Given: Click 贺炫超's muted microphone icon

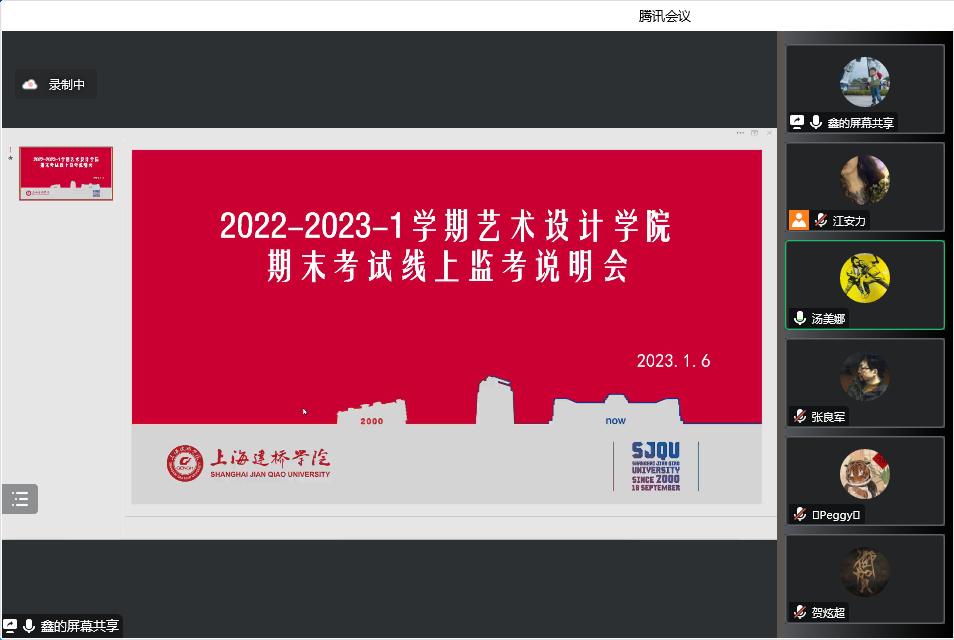Looking at the screenshot, I should tap(799, 612).
